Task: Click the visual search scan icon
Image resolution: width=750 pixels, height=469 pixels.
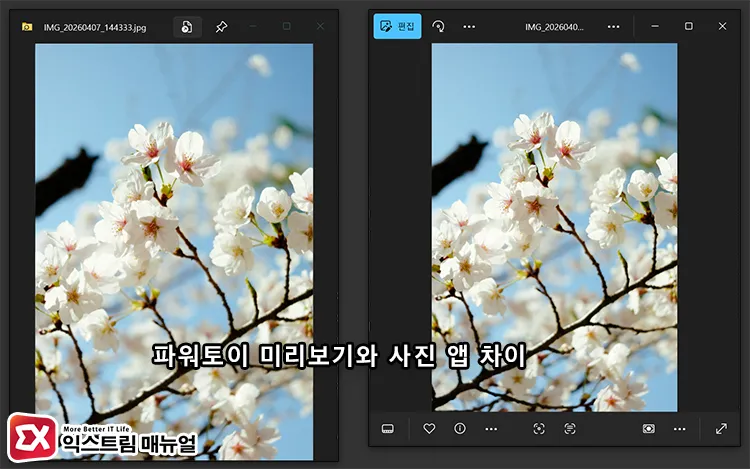Action: coord(539,429)
